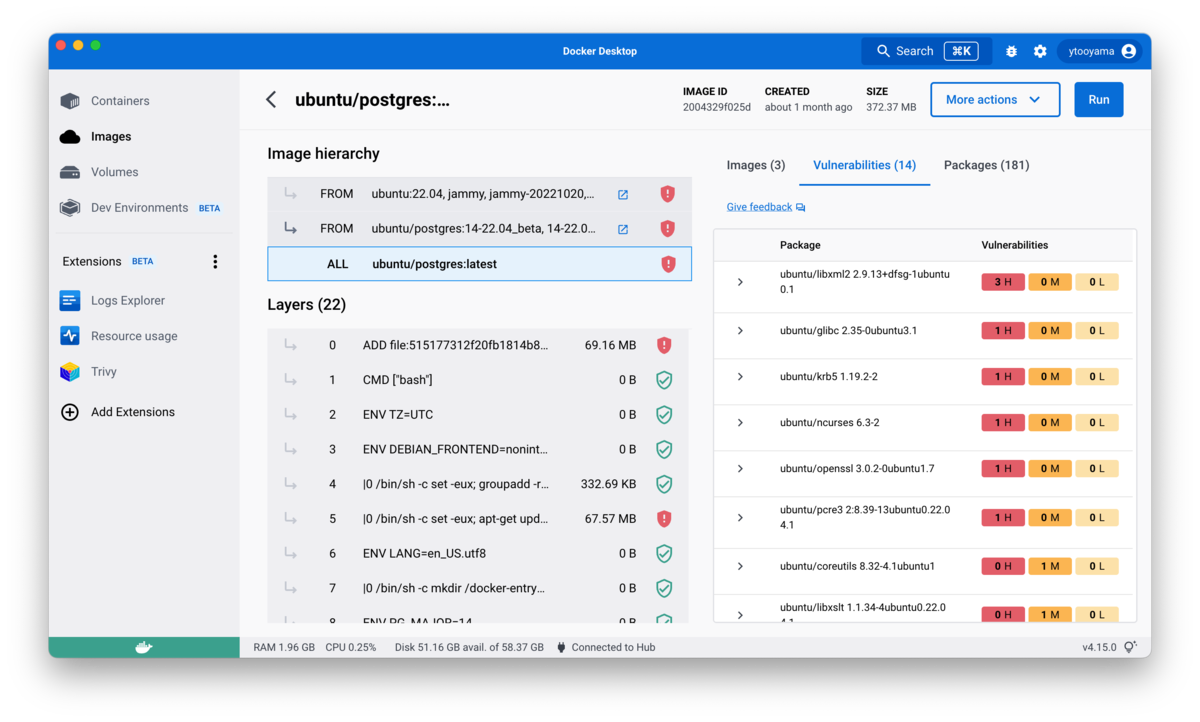Click the Give feedback link
Screen dimensions: 1200x722
pyautogui.click(x=759, y=207)
